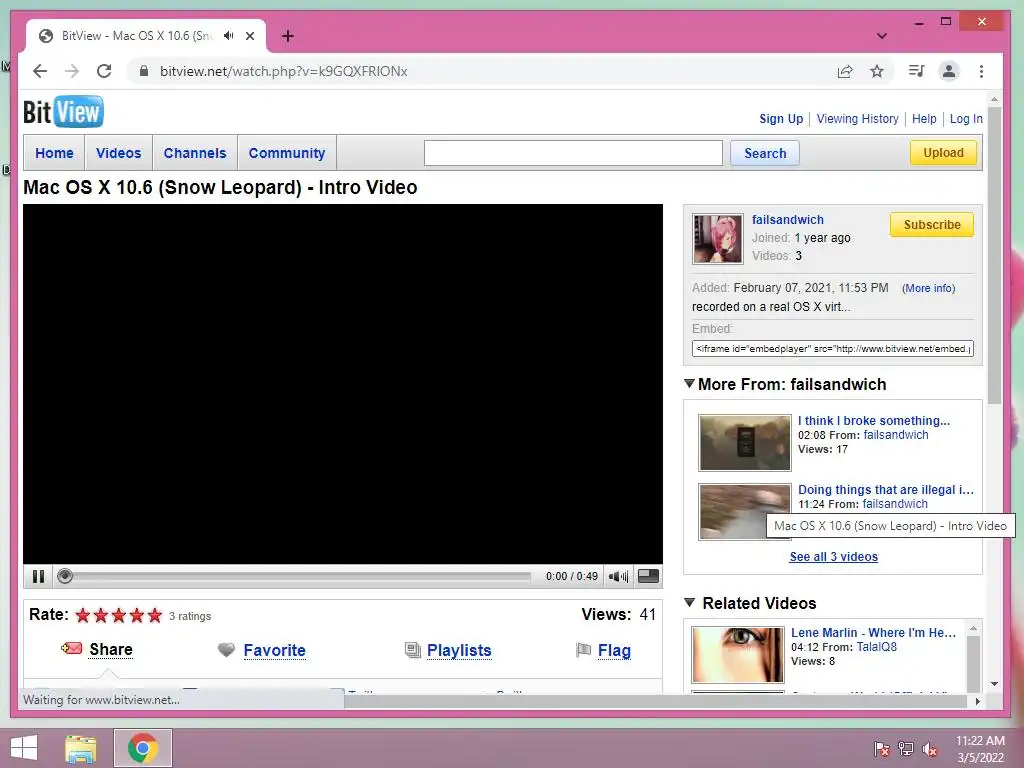Viewport: 1024px width, 768px height.
Task: Open Chrome three-dot menu
Action: tap(981, 71)
